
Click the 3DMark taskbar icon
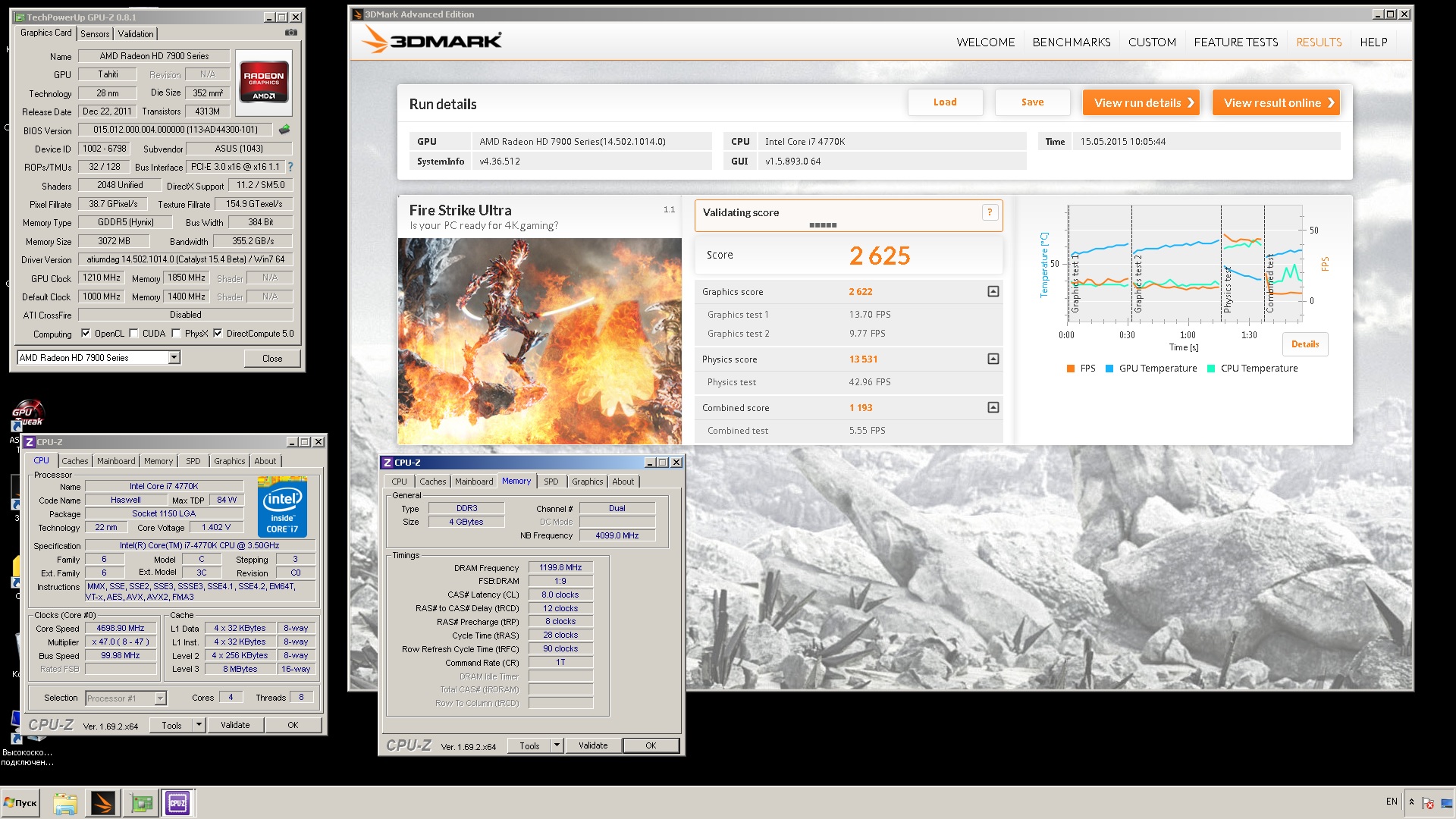pyautogui.click(x=102, y=803)
